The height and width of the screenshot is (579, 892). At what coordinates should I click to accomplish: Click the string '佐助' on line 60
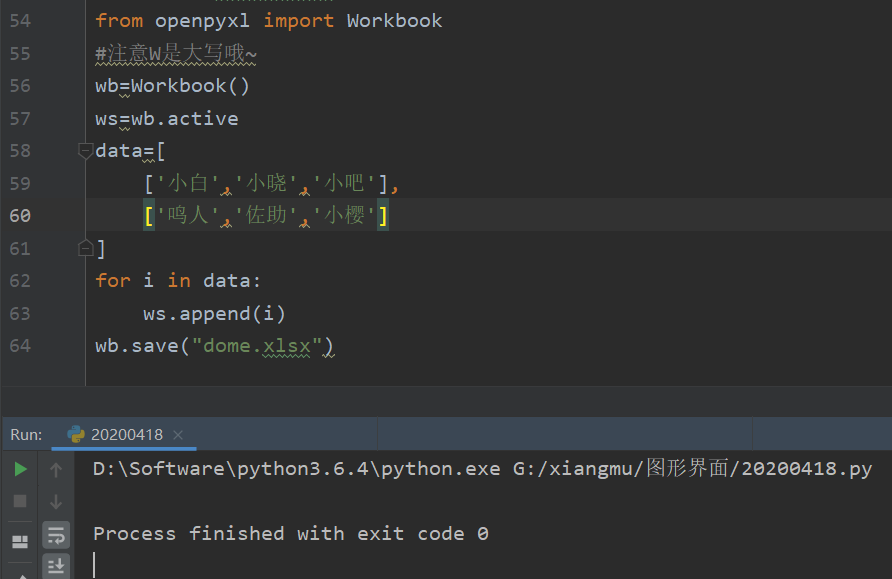coord(266,216)
